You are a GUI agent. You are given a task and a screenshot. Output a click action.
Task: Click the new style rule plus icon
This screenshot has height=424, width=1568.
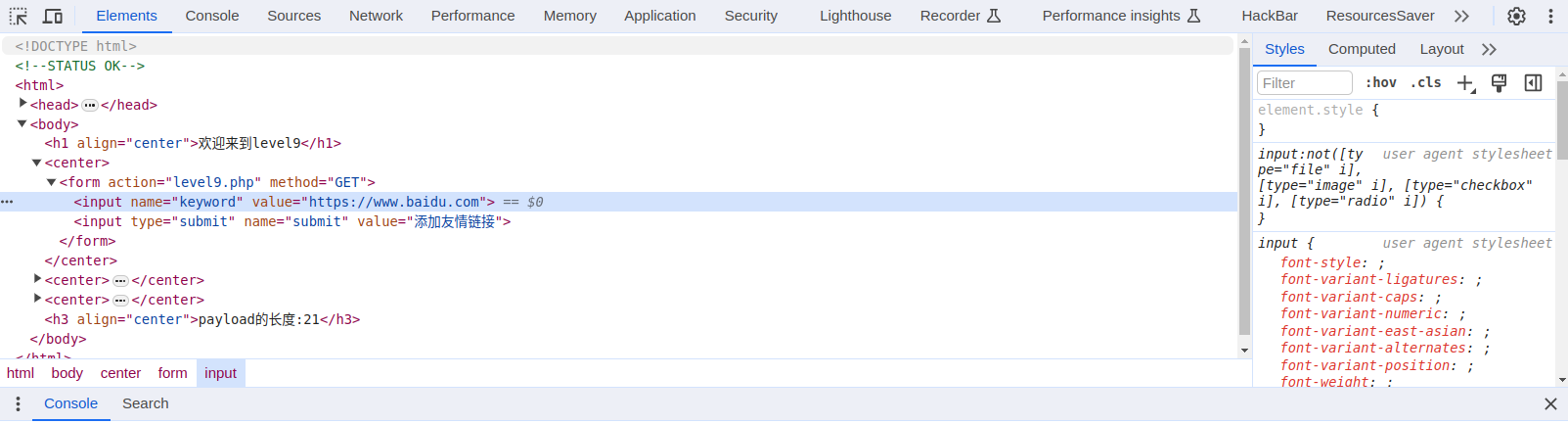click(x=1465, y=83)
